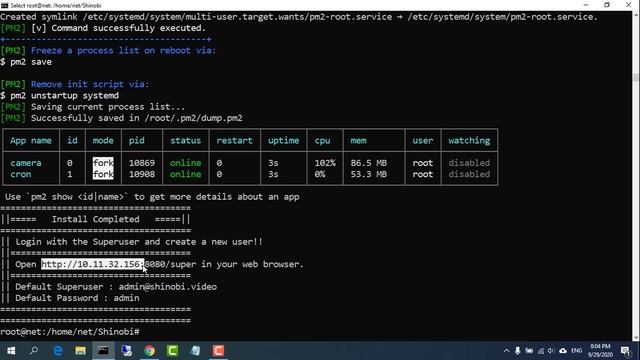The image size is (640, 360).
Task: Launch Microsoft Edge from the taskbar
Action: coord(58,351)
